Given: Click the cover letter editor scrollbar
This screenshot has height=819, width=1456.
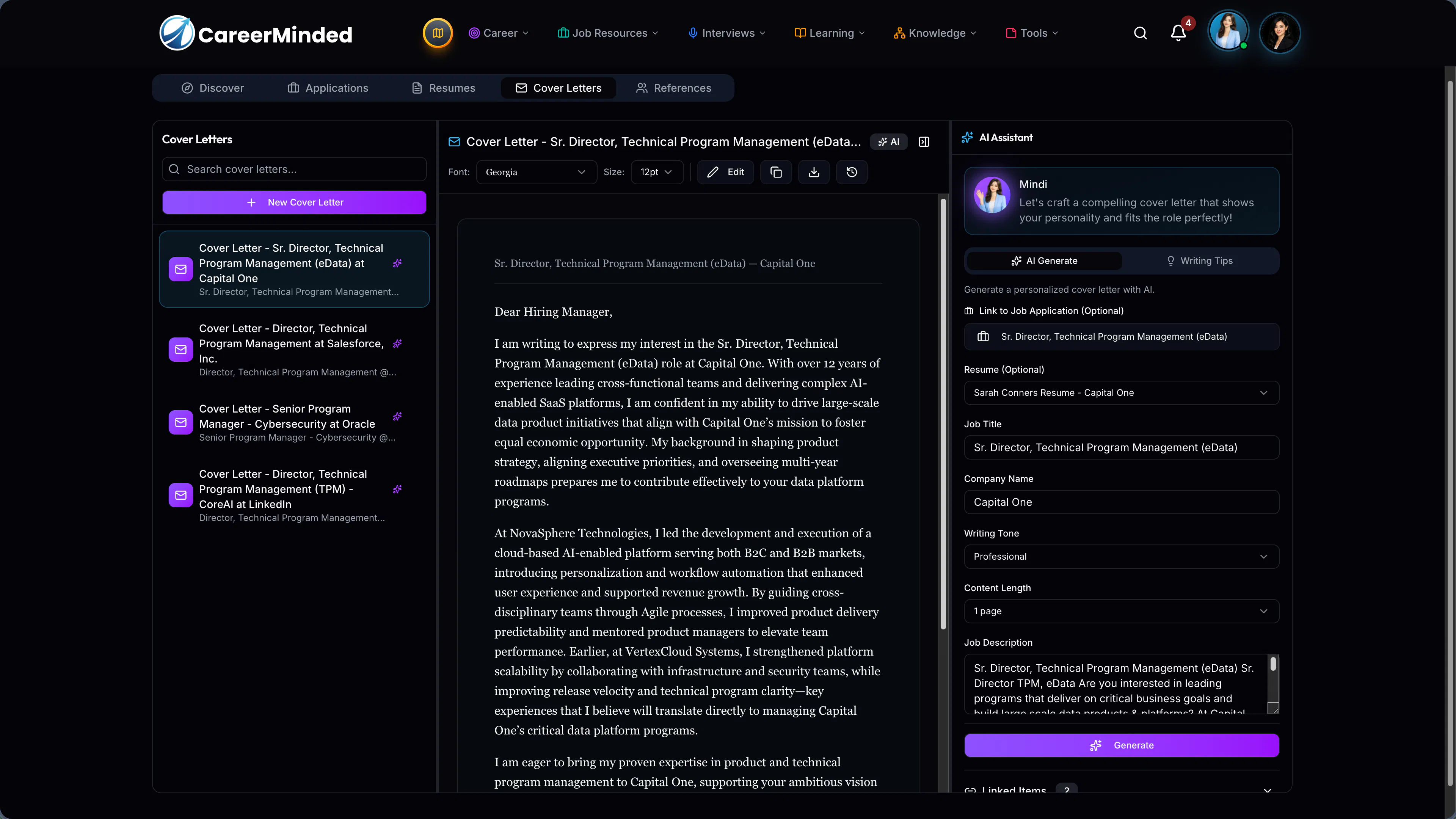Looking at the screenshot, I should click(x=943, y=414).
